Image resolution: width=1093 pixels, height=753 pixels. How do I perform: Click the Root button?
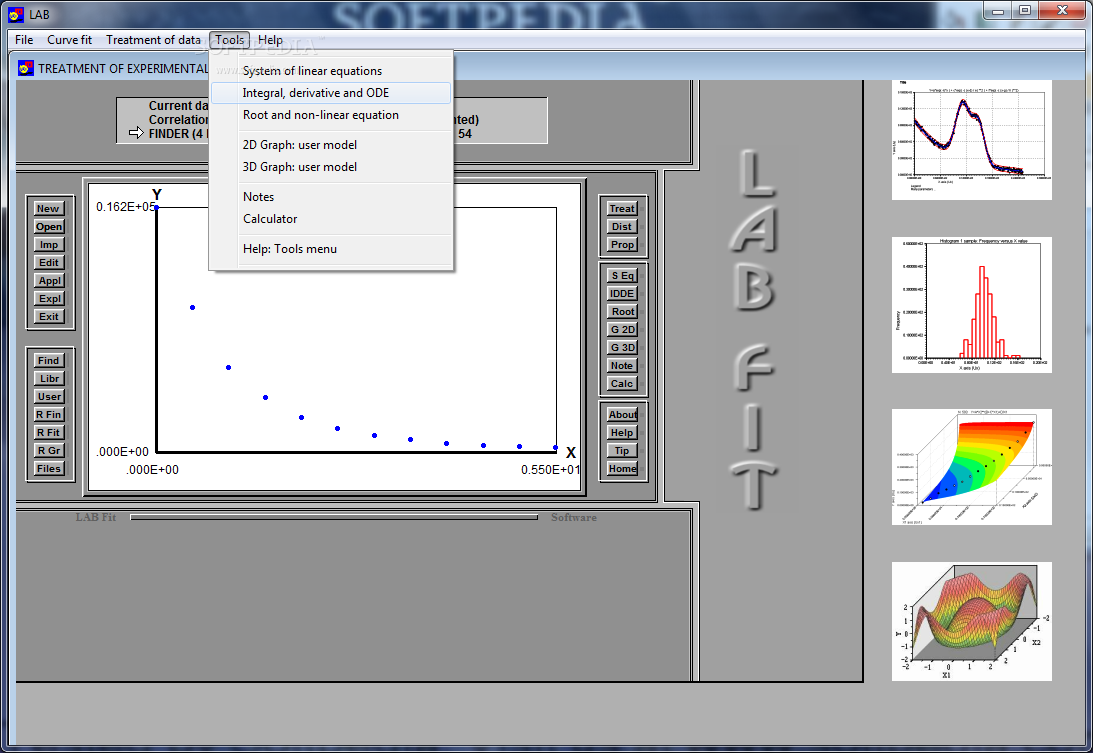tap(622, 312)
